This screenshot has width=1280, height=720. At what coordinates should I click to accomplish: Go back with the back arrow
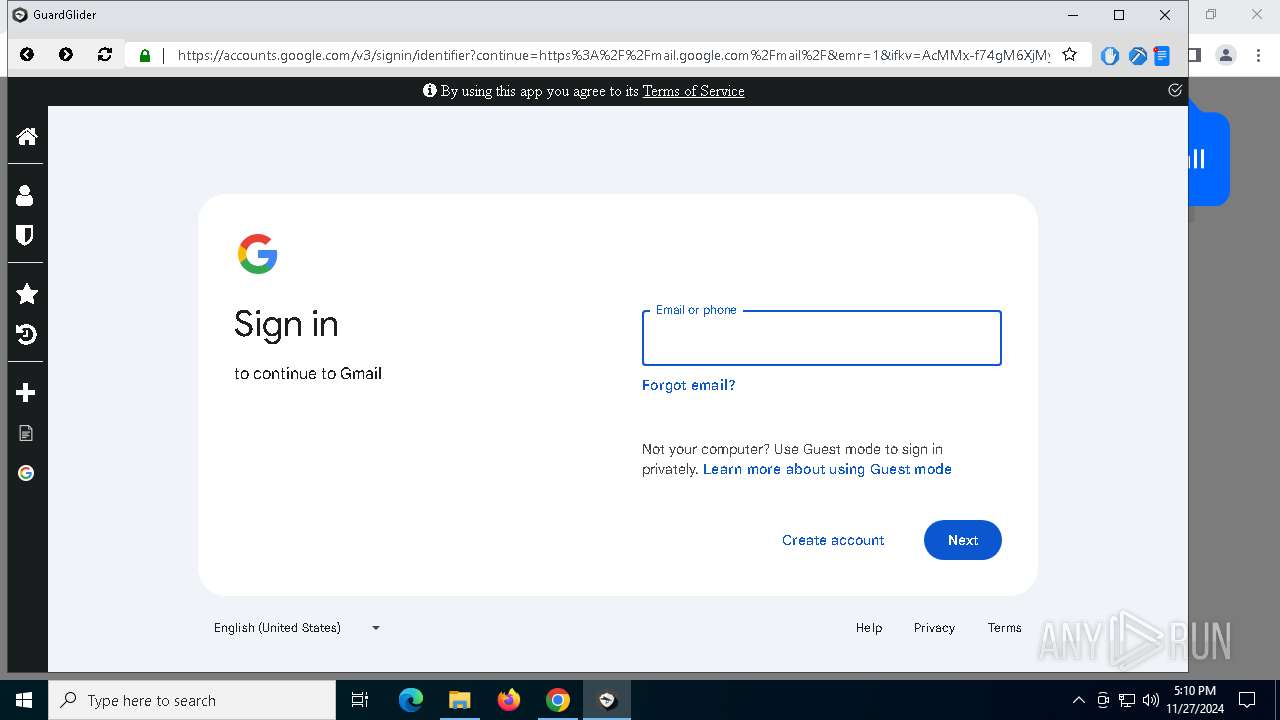(x=27, y=55)
